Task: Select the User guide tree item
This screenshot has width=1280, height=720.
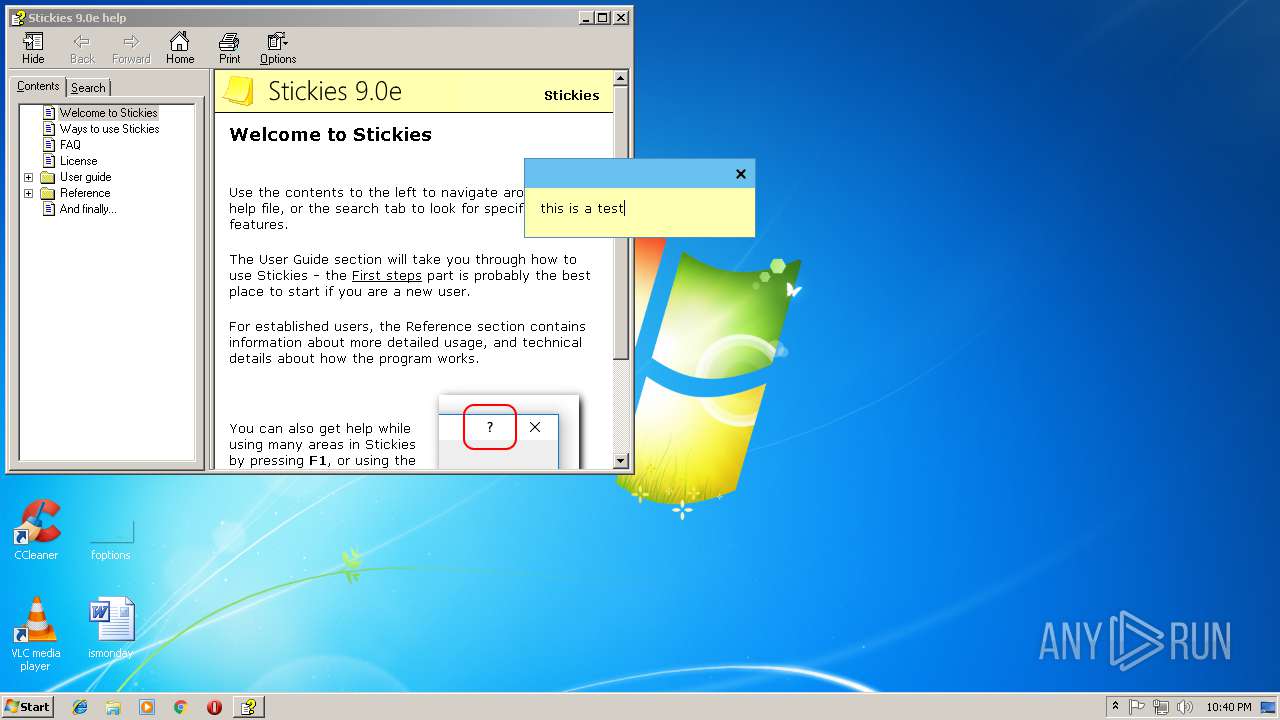Action: tap(85, 177)
